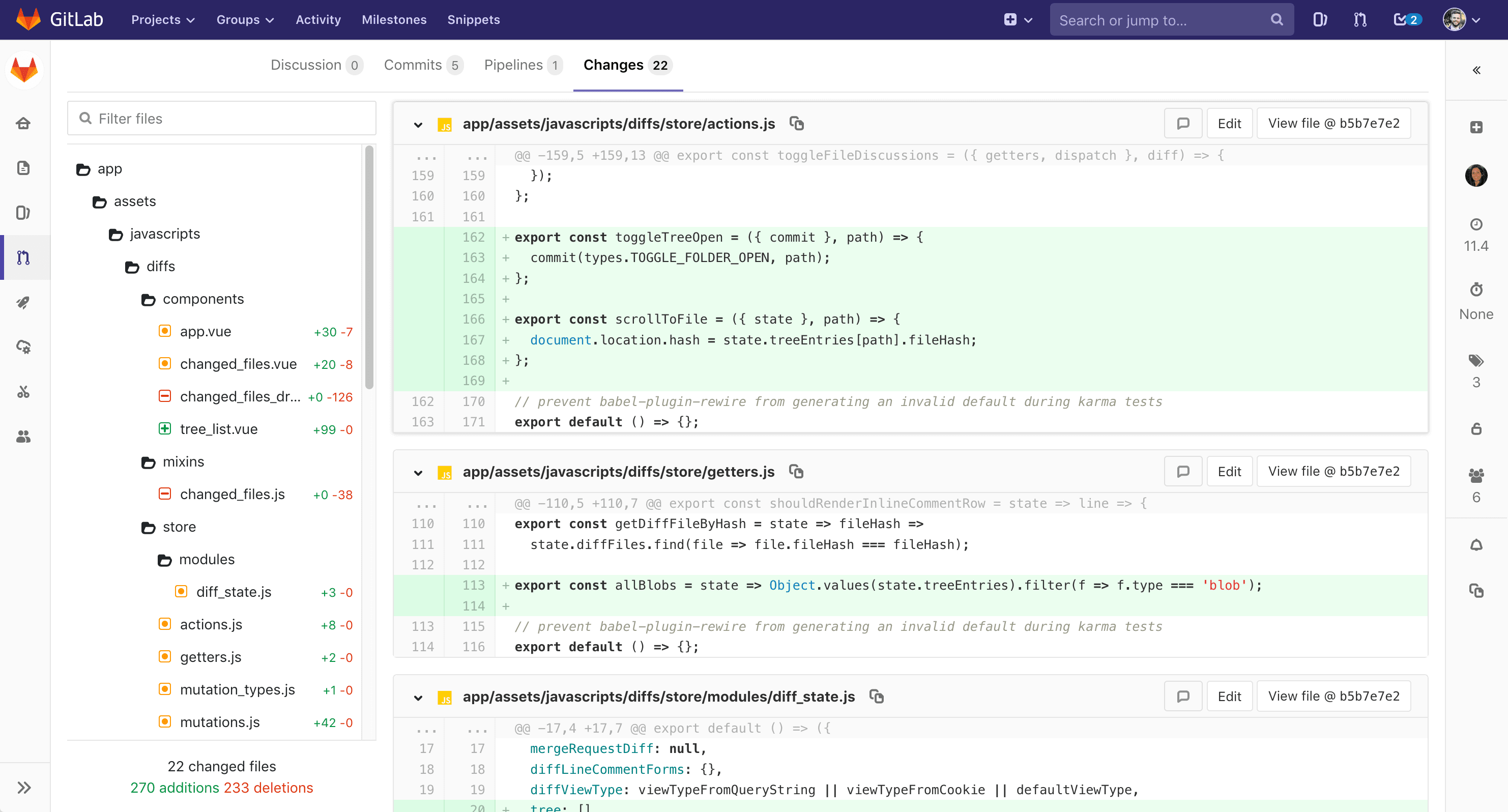The width and height of the screenshot is (1508, 812).
Task: Click Edit on the getters.js file
Action: pos(1229,471)
